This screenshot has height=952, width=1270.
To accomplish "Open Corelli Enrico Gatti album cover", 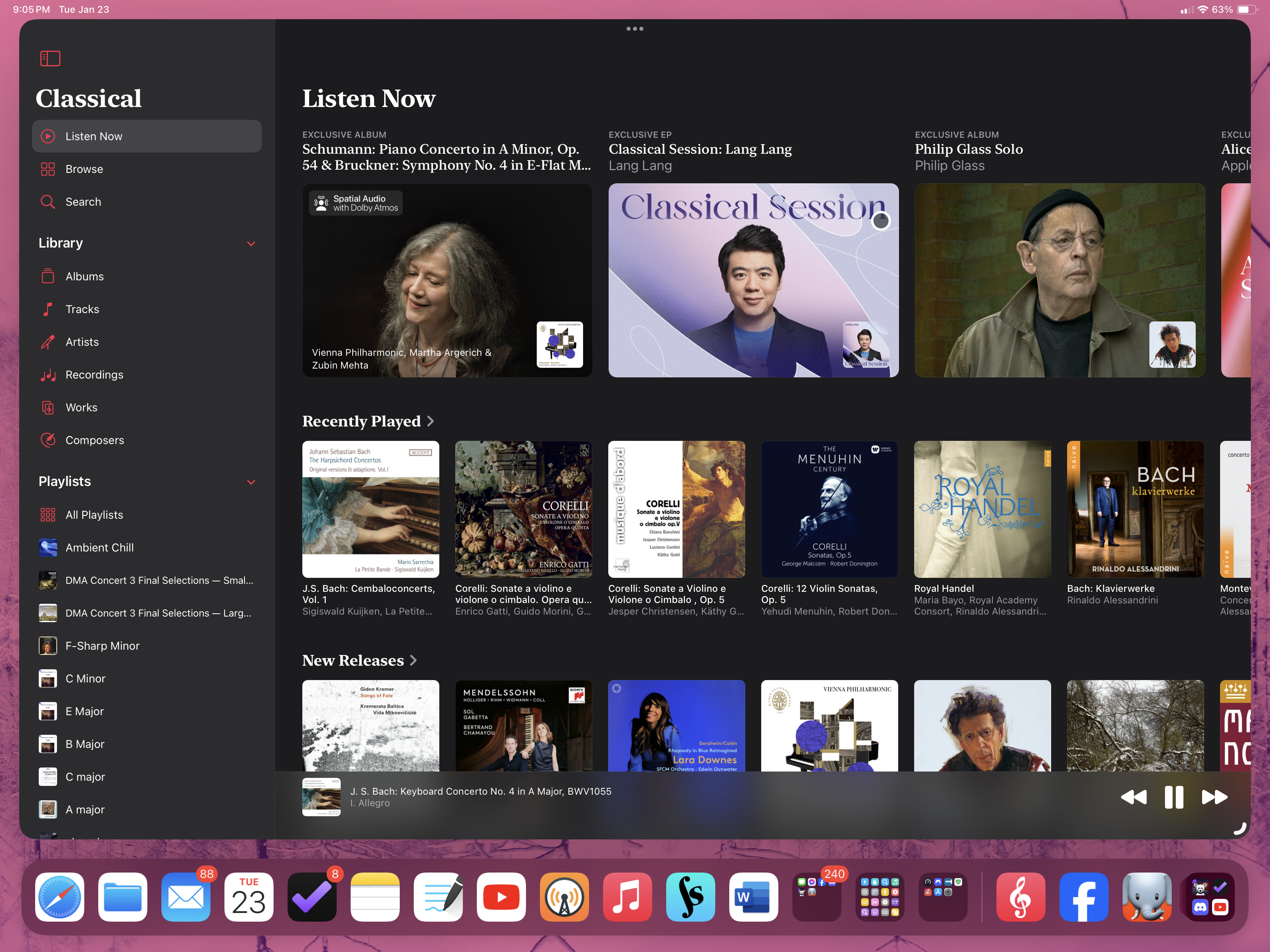I will pyautogui.click(x=524, y=509).
